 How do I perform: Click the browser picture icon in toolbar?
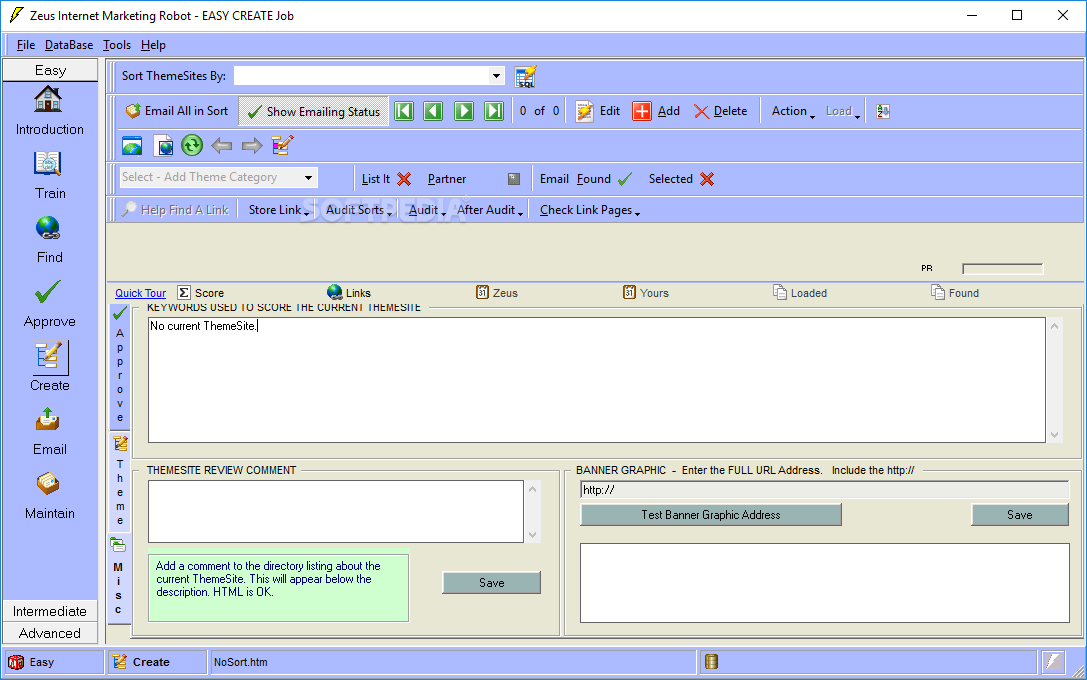pos(132,146)
